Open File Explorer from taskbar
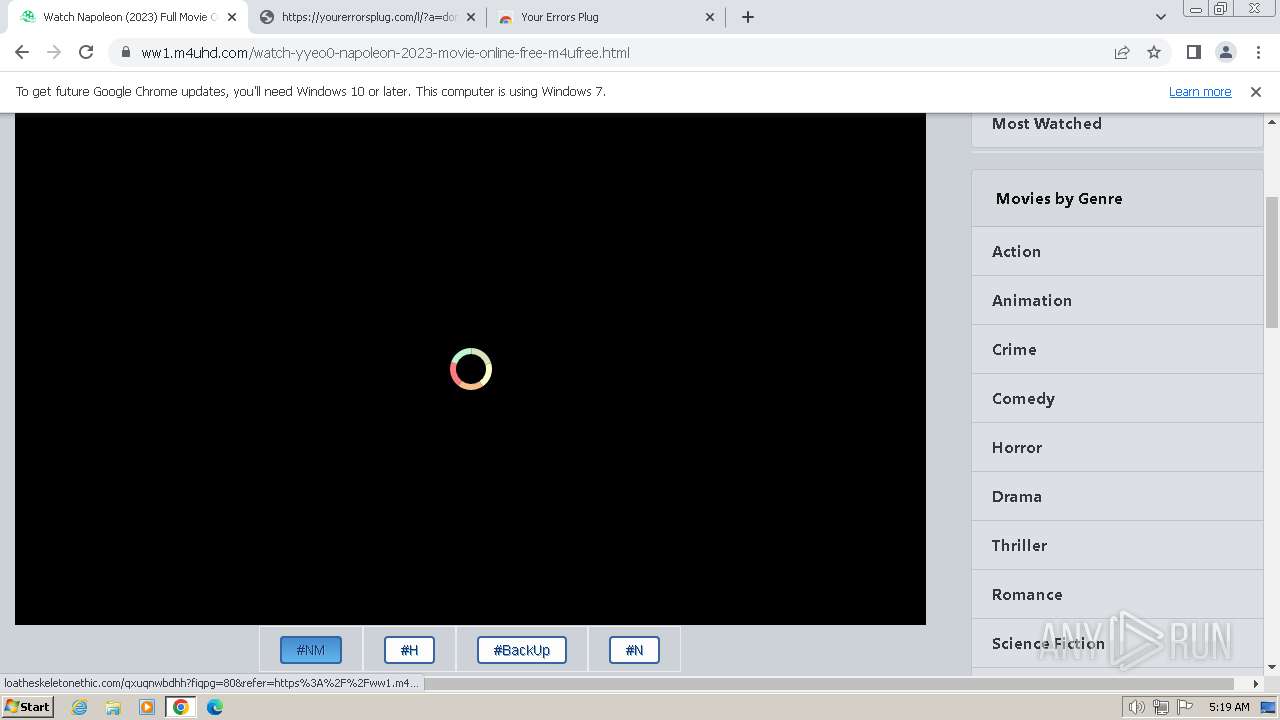Screen dimensions: 1280x720 113,707
